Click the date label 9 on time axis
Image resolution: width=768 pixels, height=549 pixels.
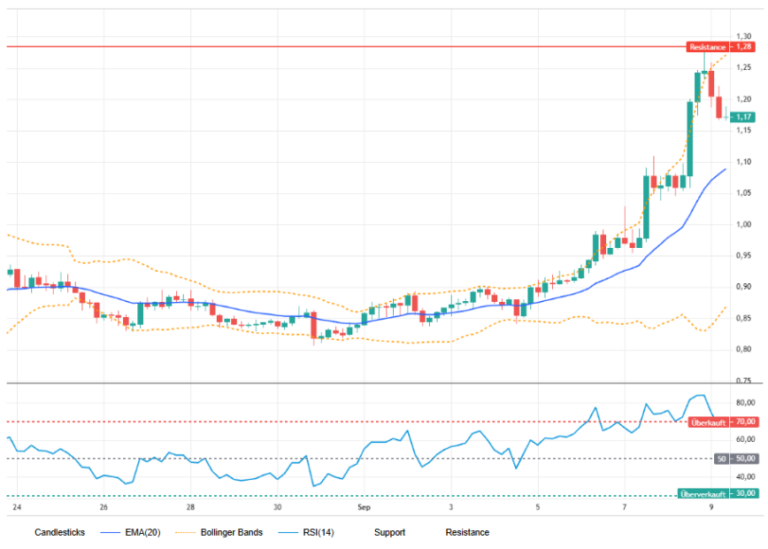coord(711,507)
